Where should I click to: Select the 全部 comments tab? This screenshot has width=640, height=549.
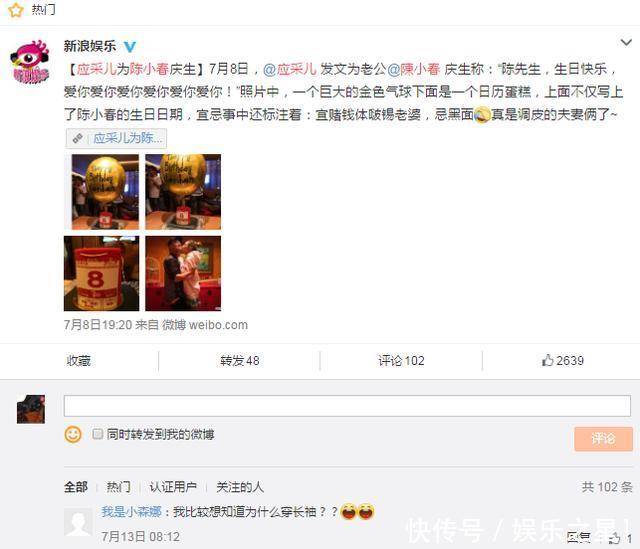[x=76, y=487]
